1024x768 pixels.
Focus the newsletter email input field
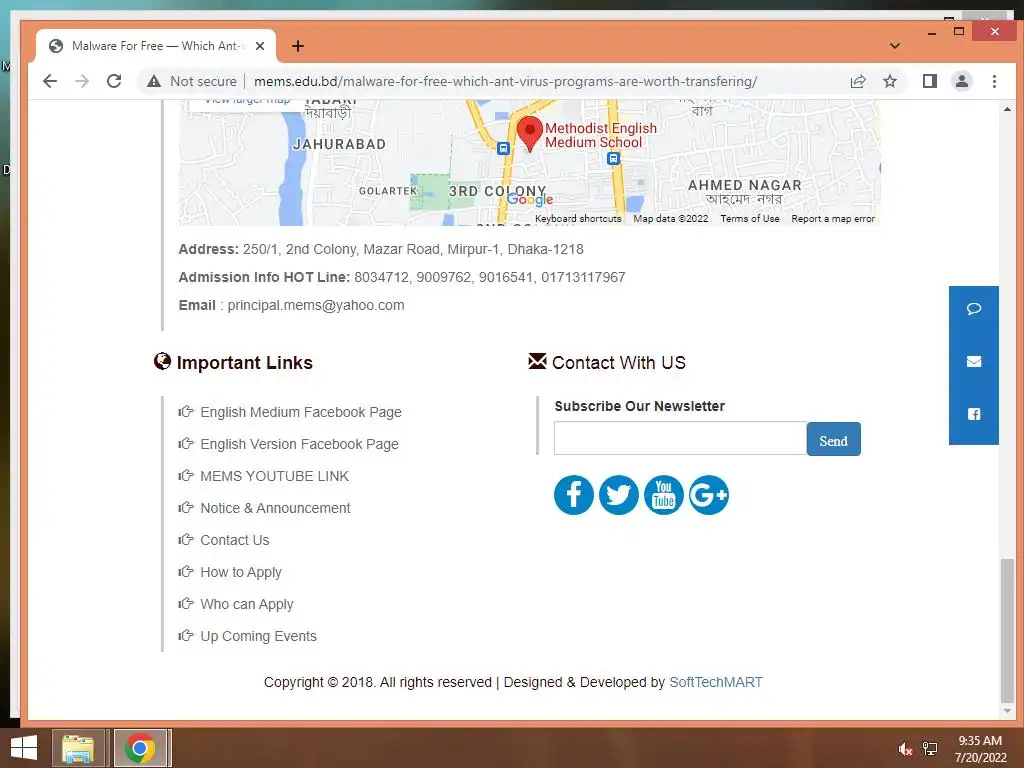tap(680, 438)
